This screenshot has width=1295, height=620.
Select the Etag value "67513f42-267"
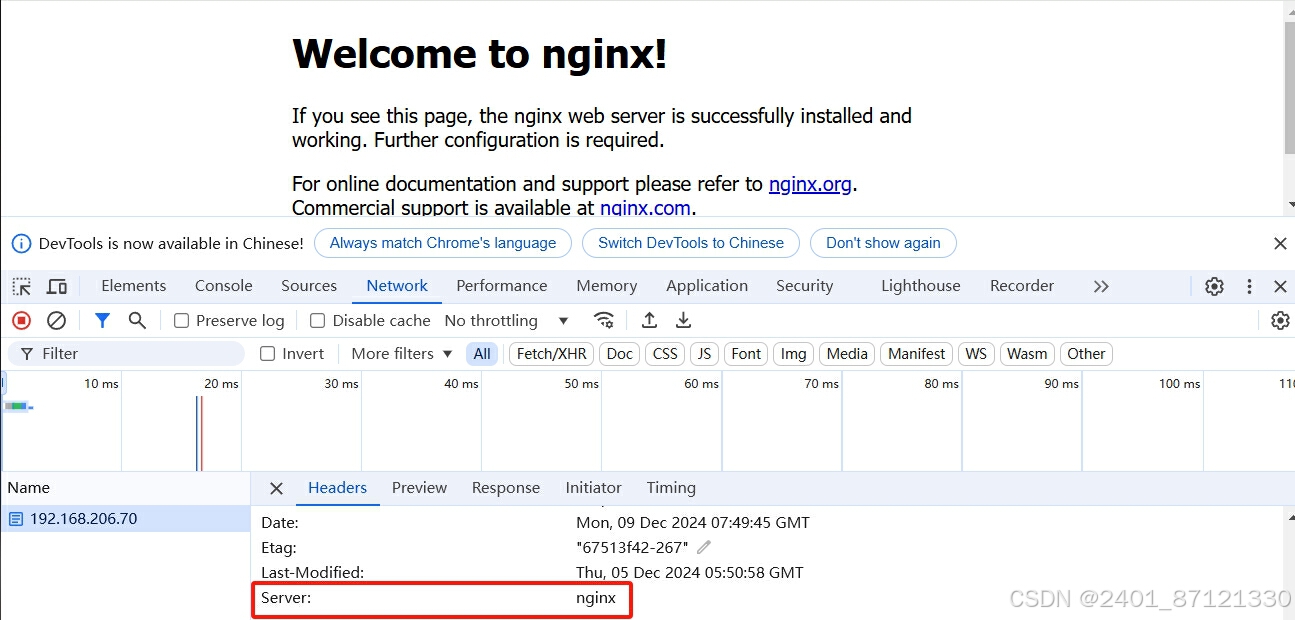(x=632, y=548)
